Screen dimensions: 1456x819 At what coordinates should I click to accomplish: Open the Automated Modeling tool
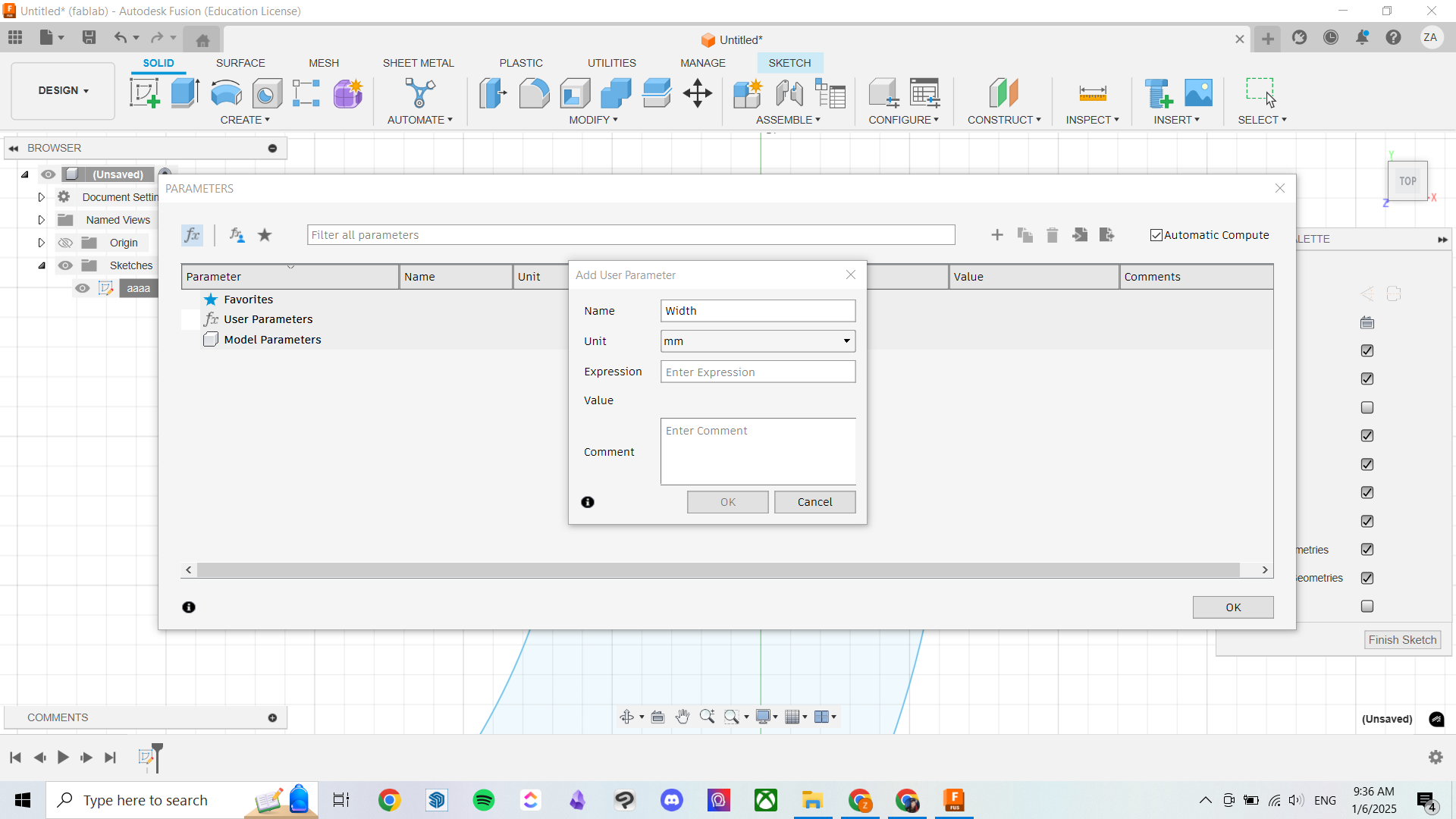419,93
